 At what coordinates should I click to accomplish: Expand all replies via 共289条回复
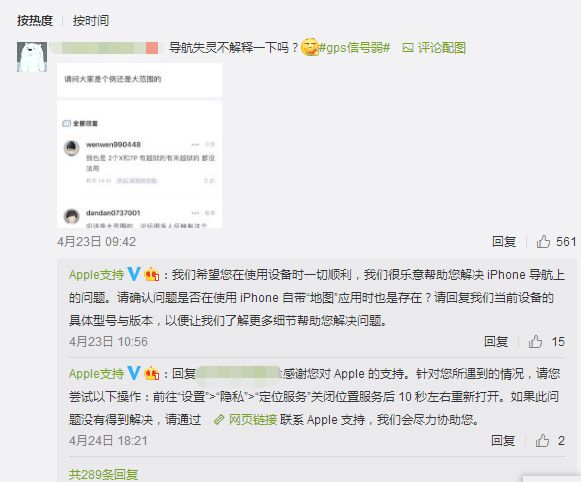pos(103,474)
